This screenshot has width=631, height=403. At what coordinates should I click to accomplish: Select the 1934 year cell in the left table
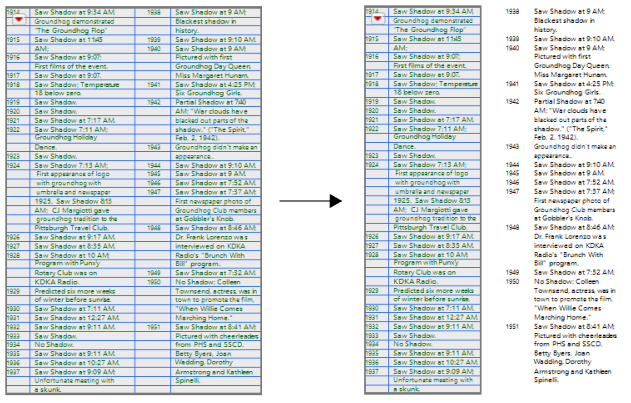[x=13, y=345]
